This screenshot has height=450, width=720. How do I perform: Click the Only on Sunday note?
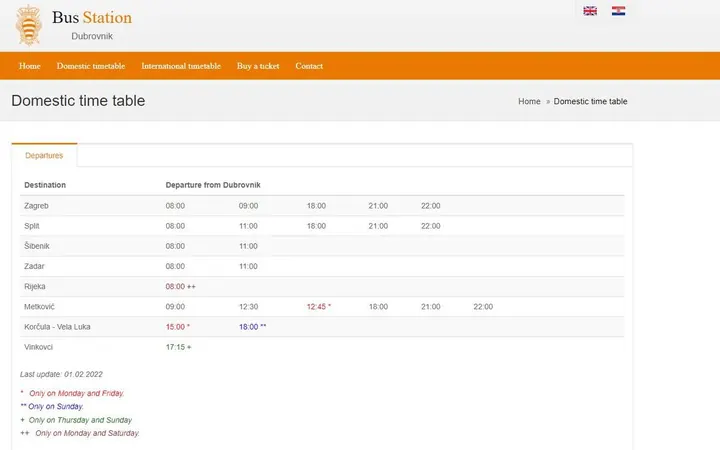(52, 406)
